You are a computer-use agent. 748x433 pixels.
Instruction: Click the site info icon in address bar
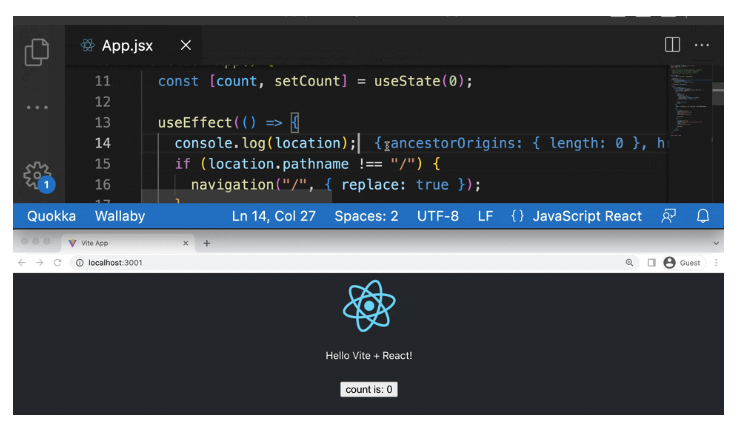click(x=80, y=263)
